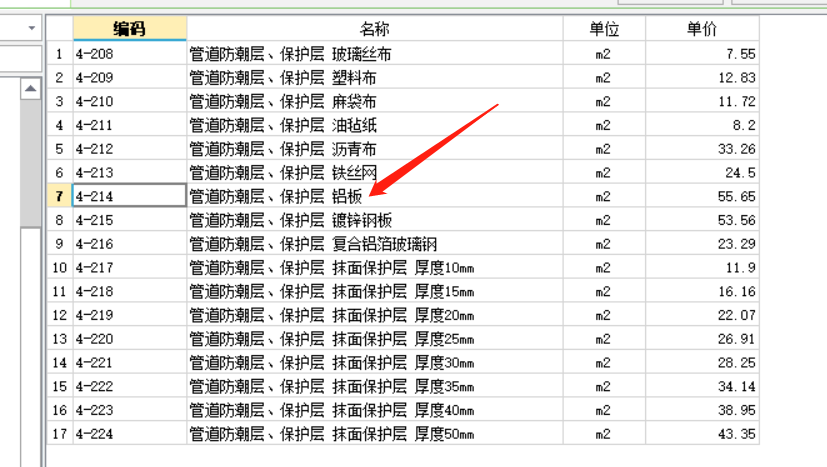
Task: Click the 单位 column header
Action: click(604, 28)
